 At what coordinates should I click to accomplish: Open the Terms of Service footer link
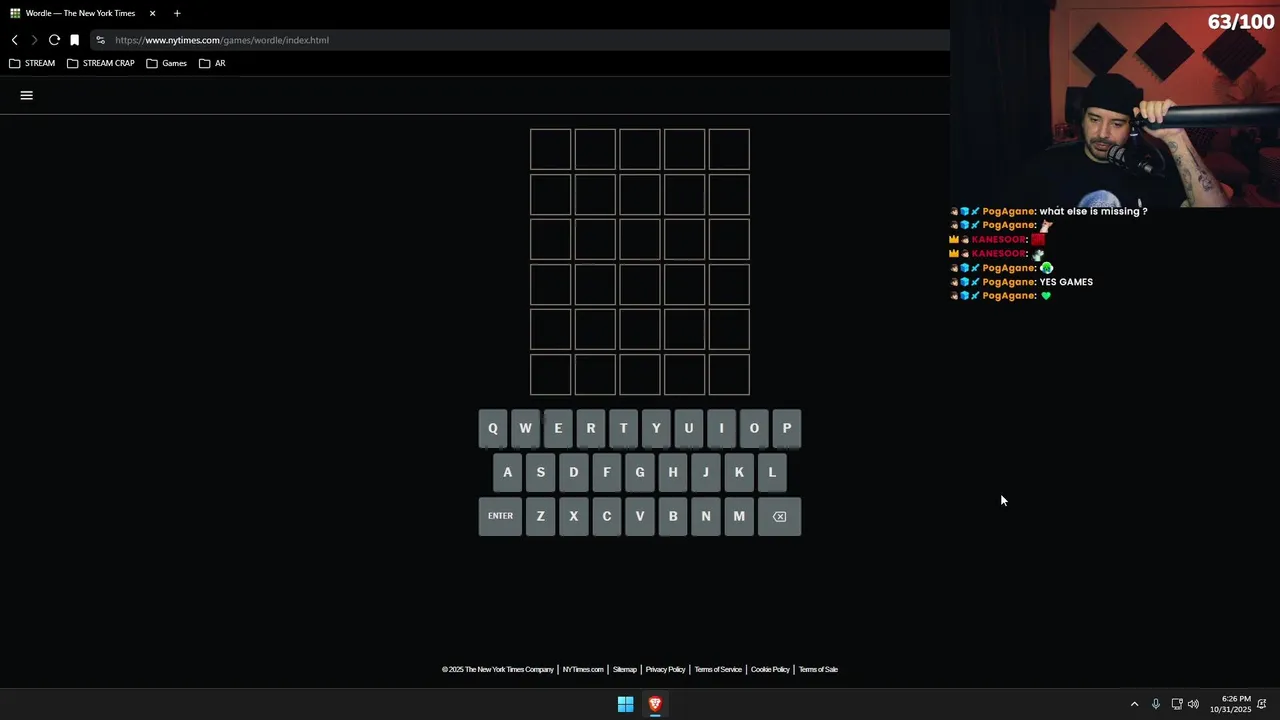[x=718, y=669]
